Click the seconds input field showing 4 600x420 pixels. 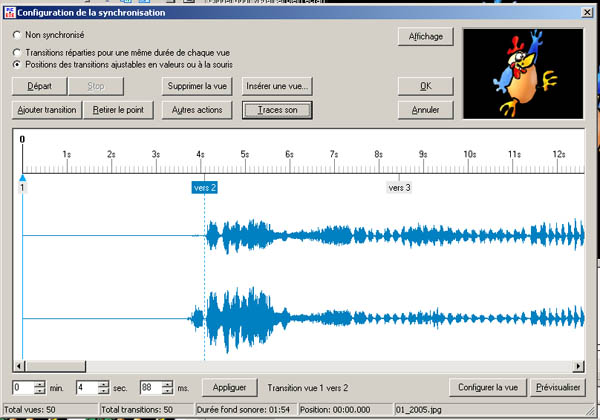(87, 387)
